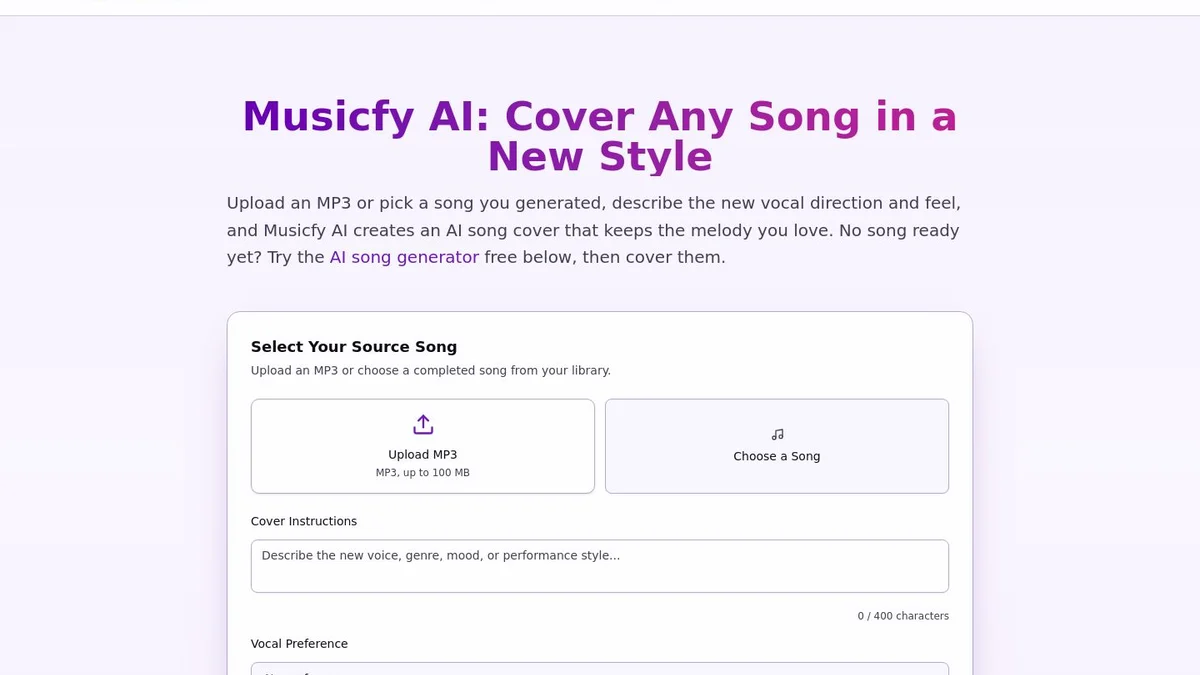The image size is (1200, 675).
Task: Click the 'MP3, up to 100 MB' hint
Action: pos(423,473)
